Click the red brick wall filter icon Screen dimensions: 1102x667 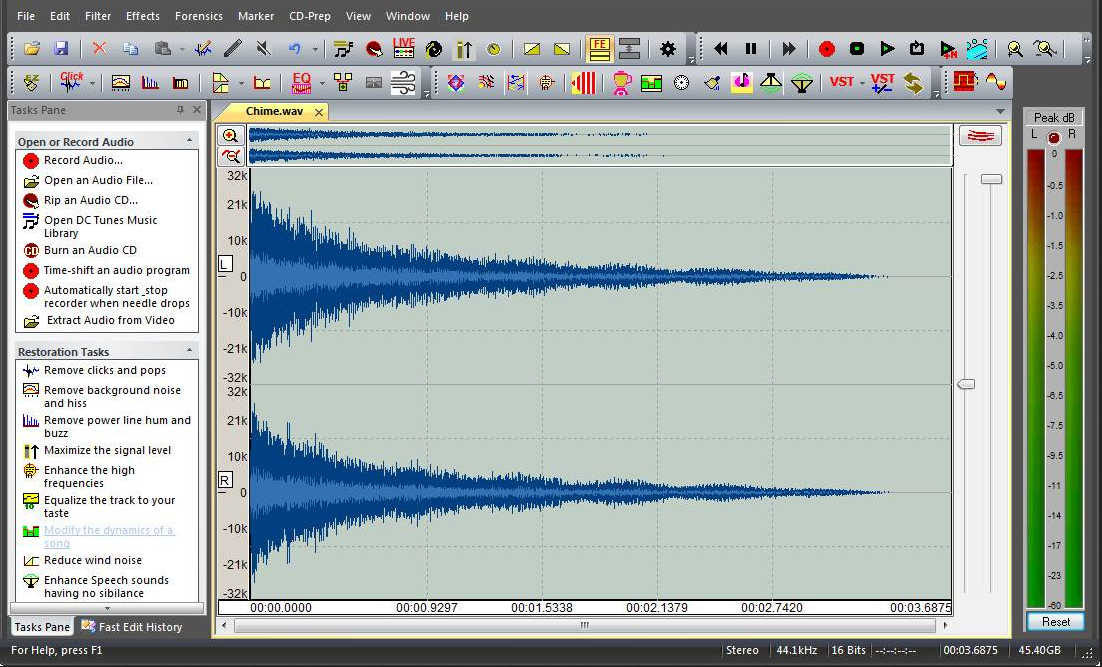pos(966,82)
